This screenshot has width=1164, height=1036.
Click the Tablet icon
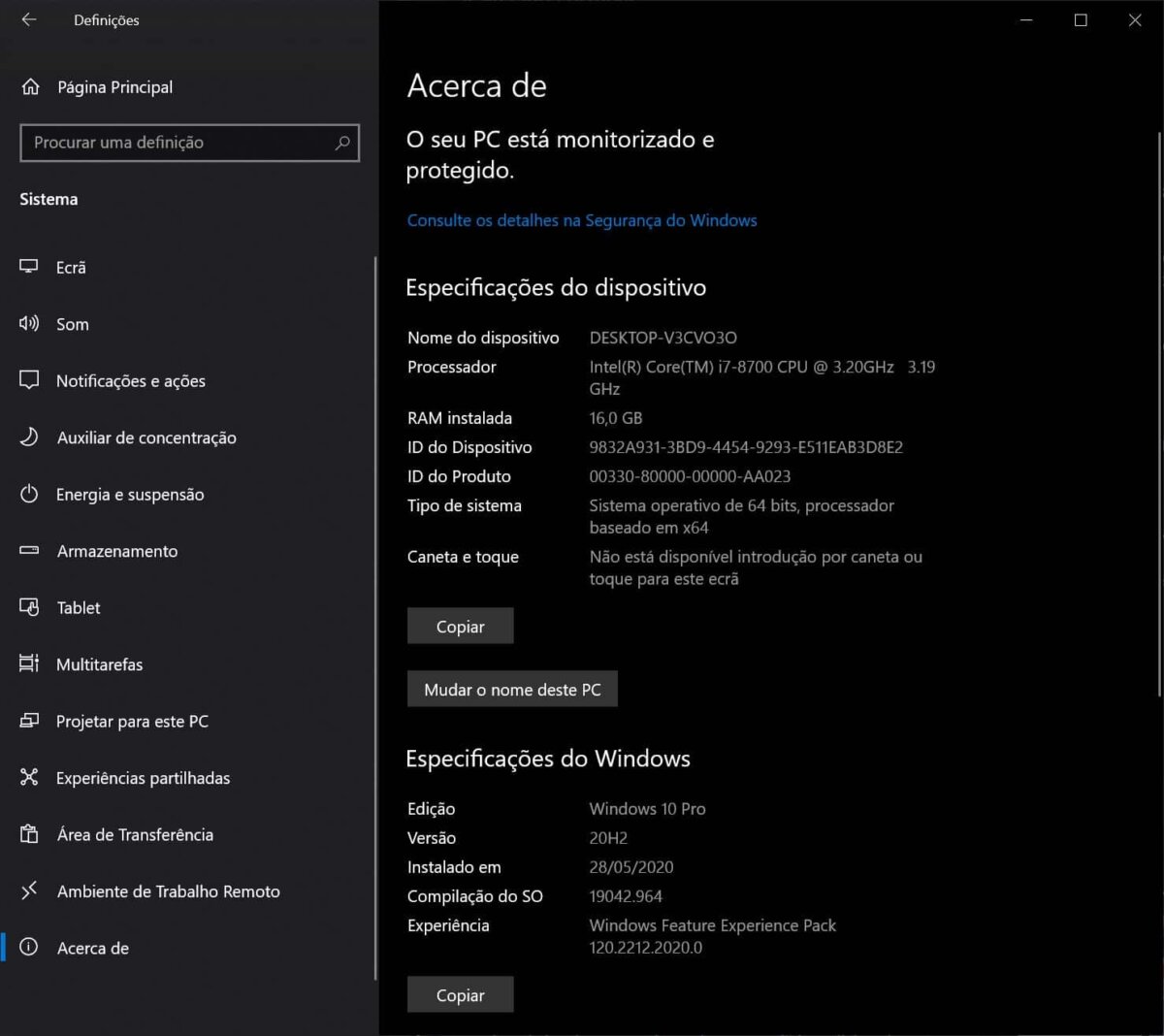[x=29, y=607]
